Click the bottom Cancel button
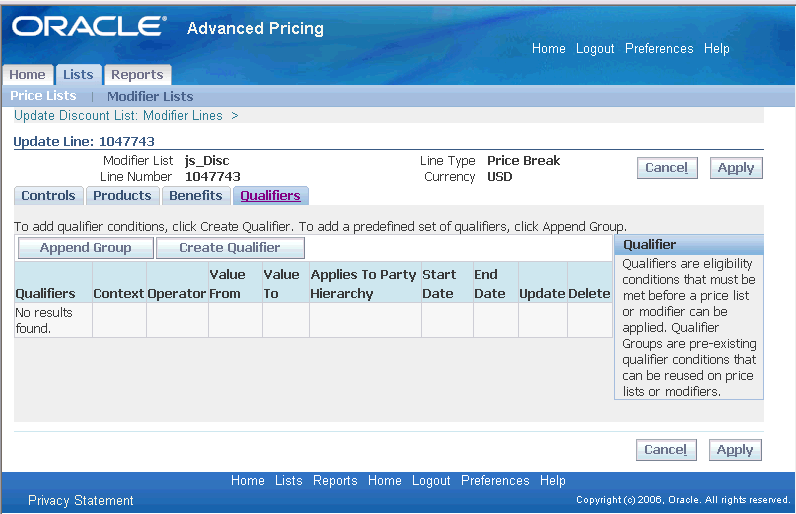The image size is (796, 514). point(666,450)
